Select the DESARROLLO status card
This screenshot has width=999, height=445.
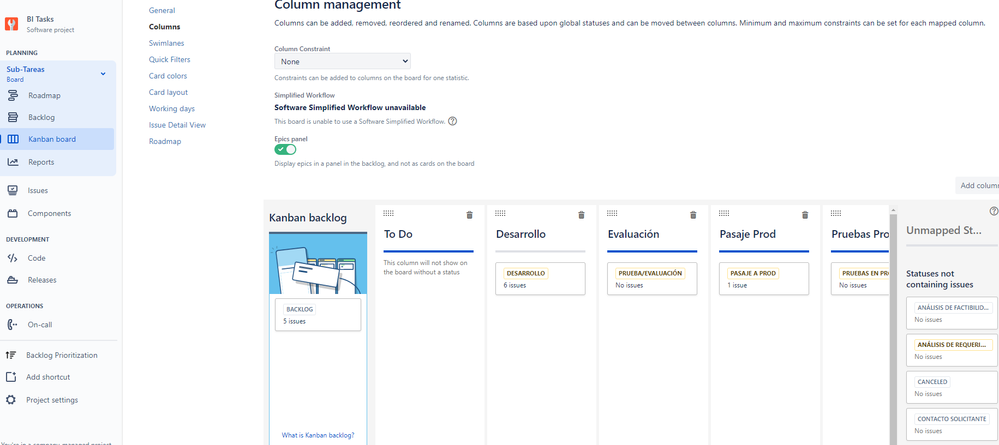pos(540,279)
